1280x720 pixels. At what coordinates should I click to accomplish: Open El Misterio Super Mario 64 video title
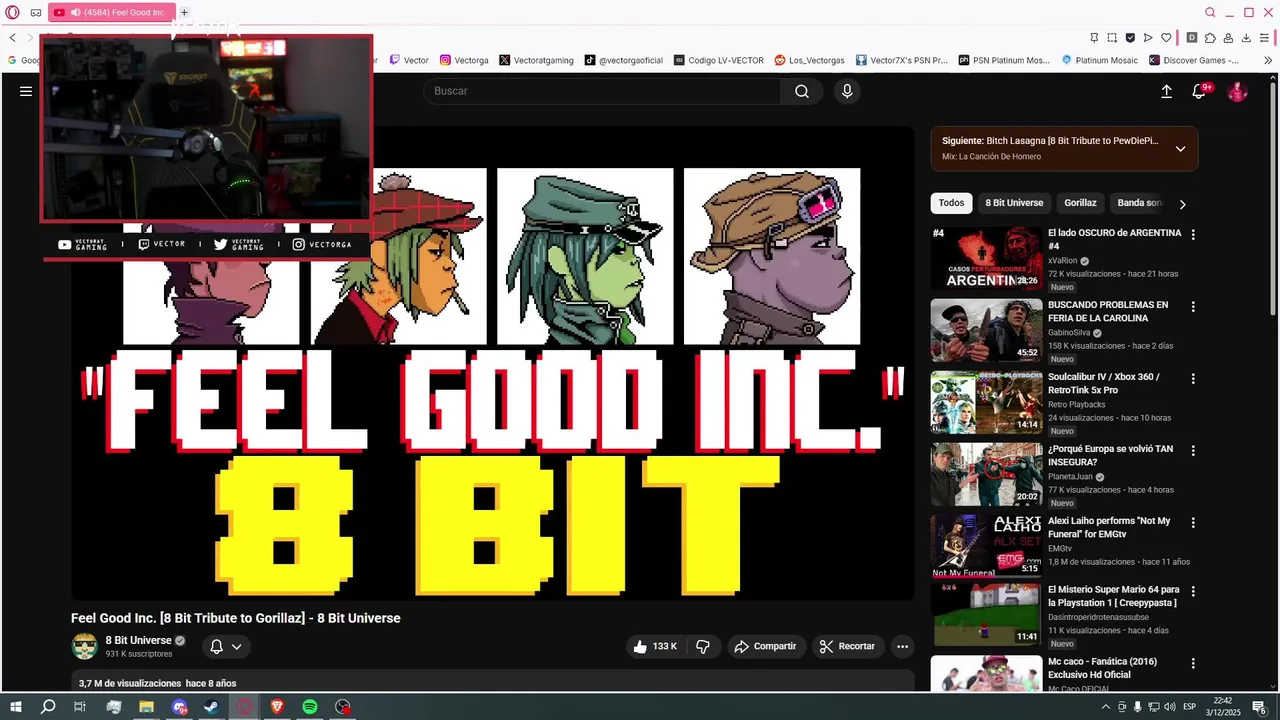tap(1113, 596)
